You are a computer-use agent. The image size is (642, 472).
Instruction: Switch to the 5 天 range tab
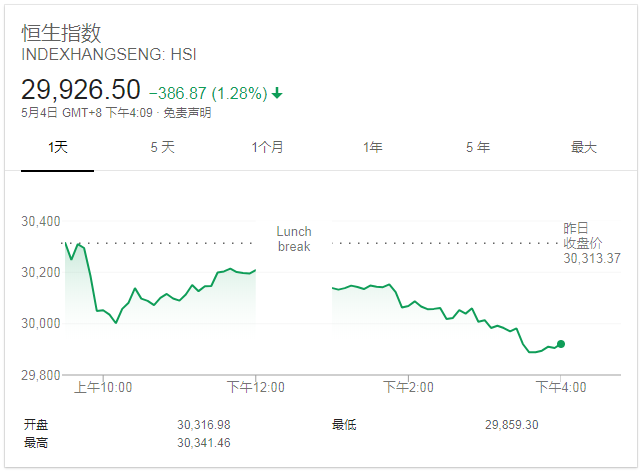click(x=163, y=147)
